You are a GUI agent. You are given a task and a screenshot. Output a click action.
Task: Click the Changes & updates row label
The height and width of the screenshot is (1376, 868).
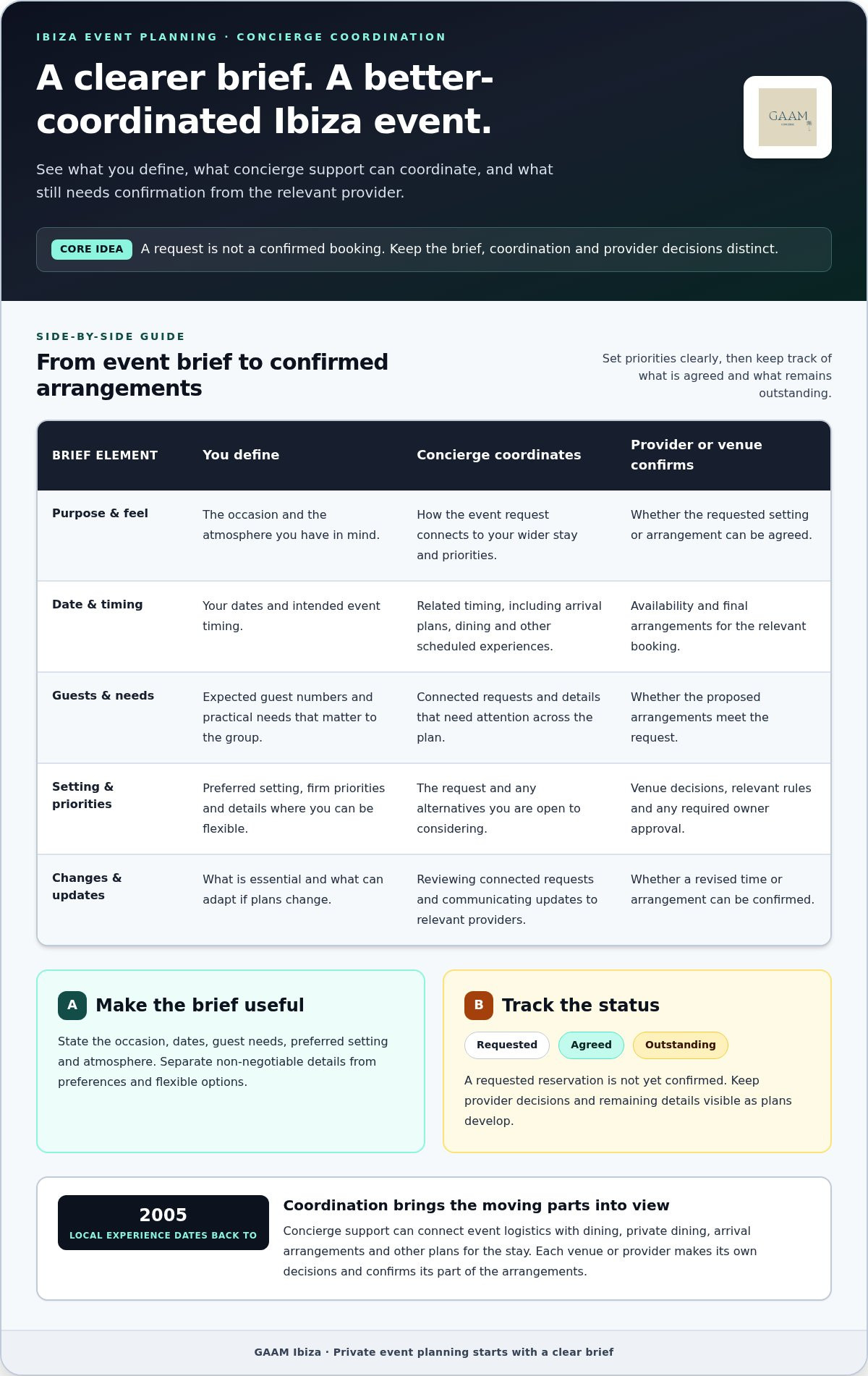click(87, 887)
